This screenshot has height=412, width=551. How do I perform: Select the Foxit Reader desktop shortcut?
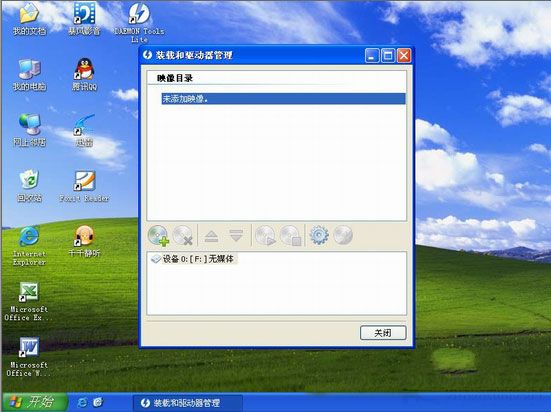point(84,187)
